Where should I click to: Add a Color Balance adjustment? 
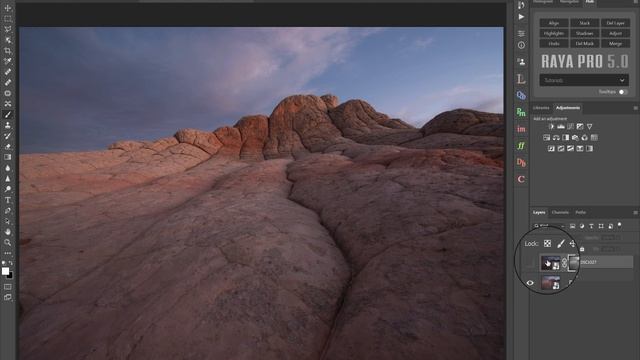tap(556, 138)
